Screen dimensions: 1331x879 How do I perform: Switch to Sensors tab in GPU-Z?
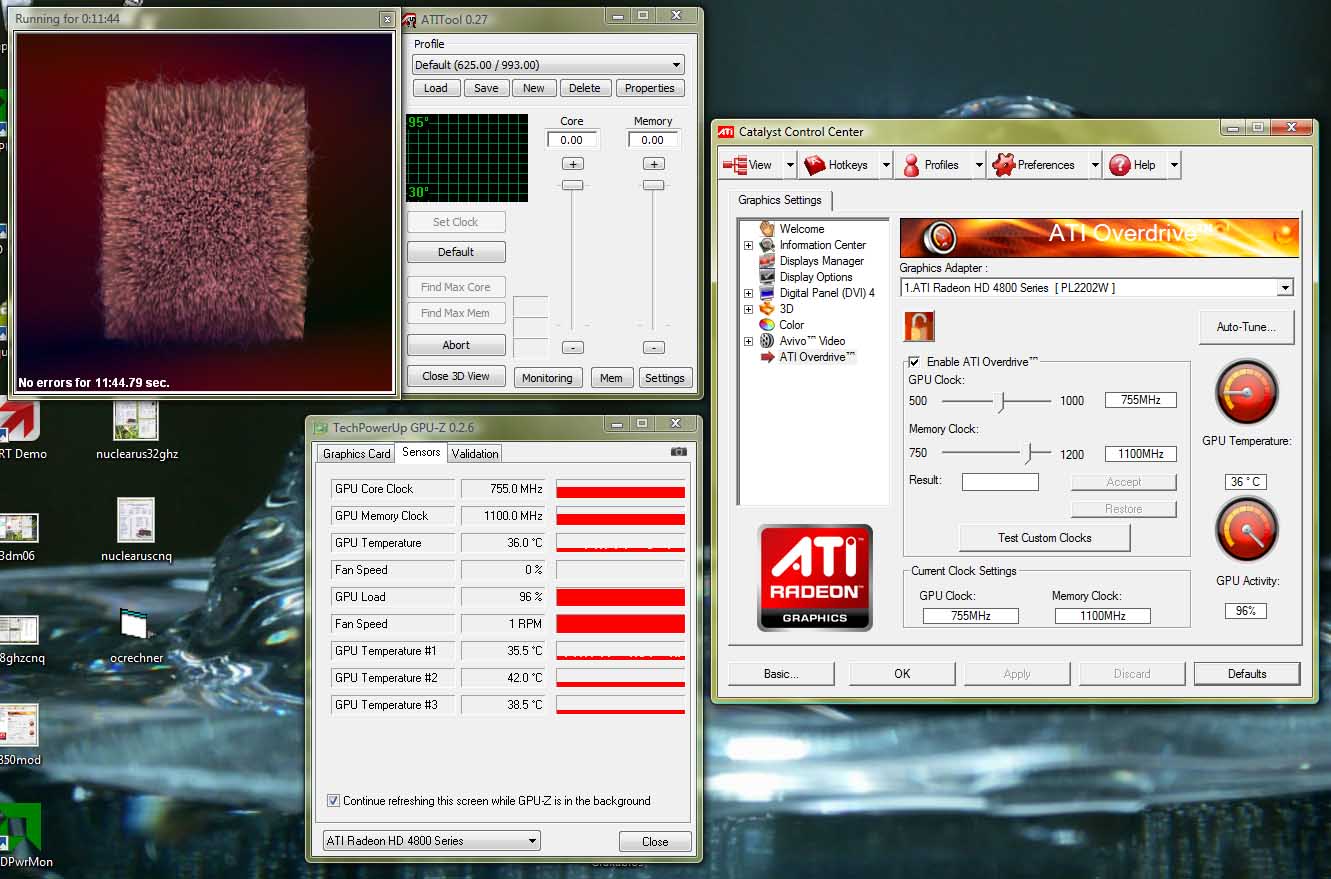(421, 452)
